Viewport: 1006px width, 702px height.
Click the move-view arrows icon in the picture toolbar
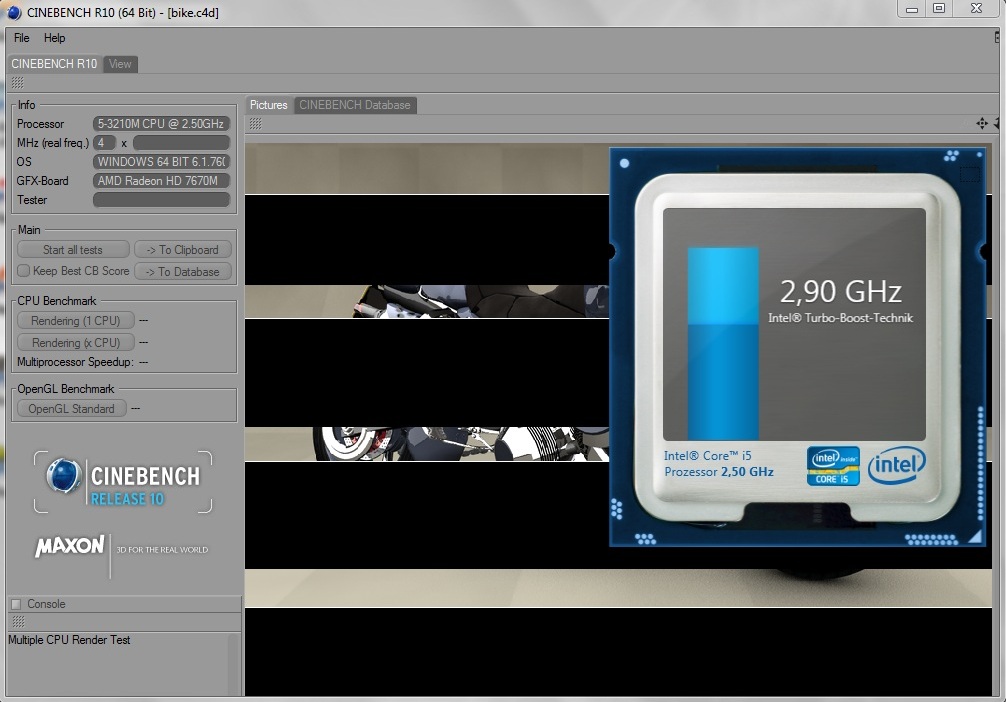click(x=982, y=123)
